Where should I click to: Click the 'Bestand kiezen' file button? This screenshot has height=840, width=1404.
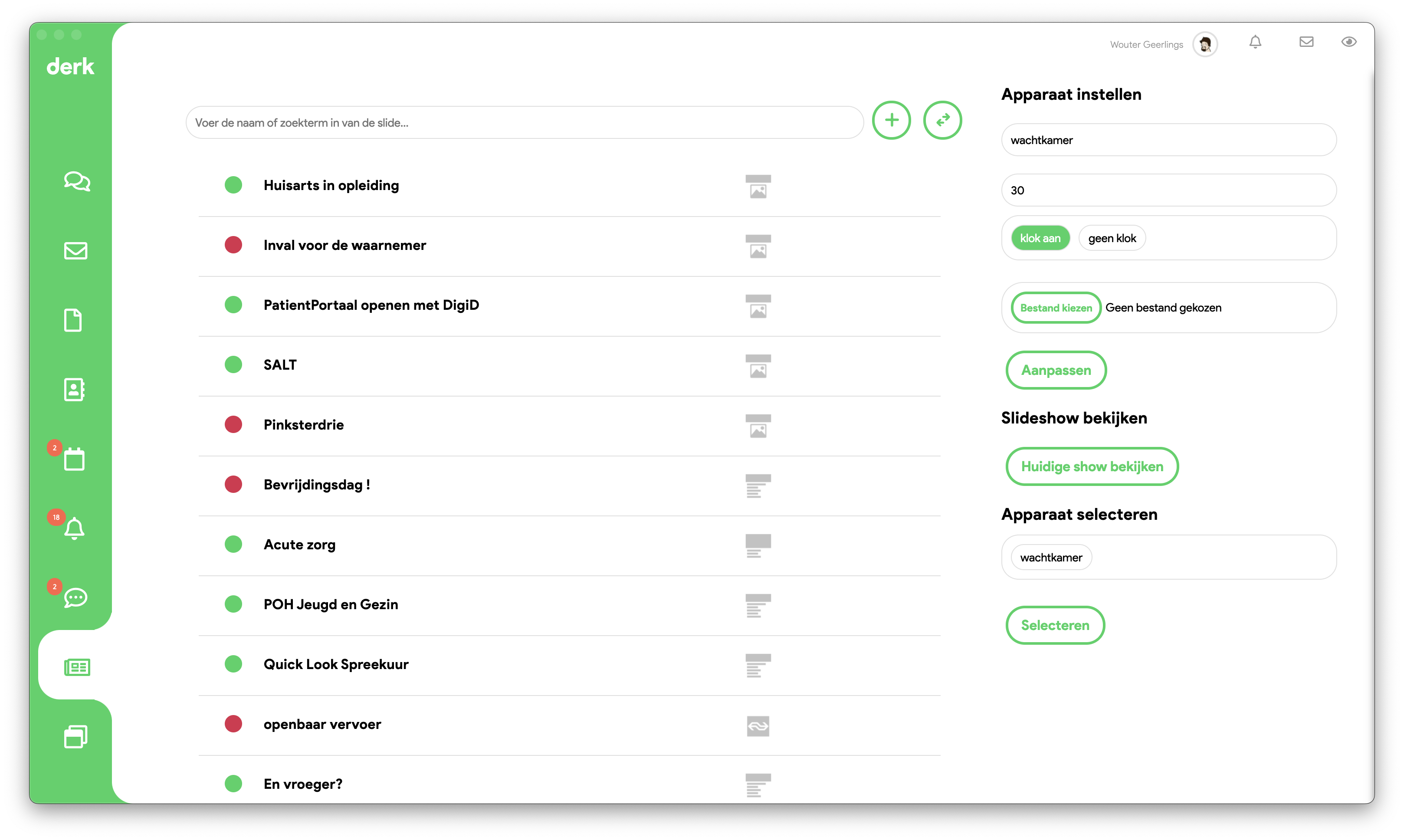coord(1056,308)
